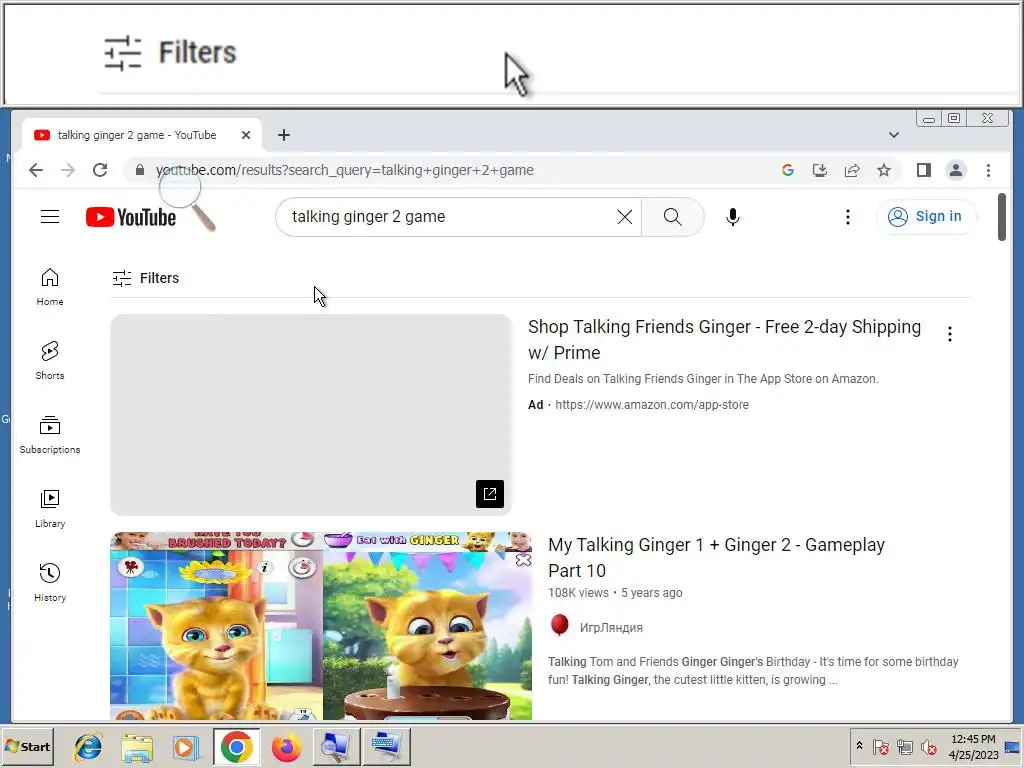Open the ad's external link icon
Screen dimensions: 1024x768
point(490,494)
